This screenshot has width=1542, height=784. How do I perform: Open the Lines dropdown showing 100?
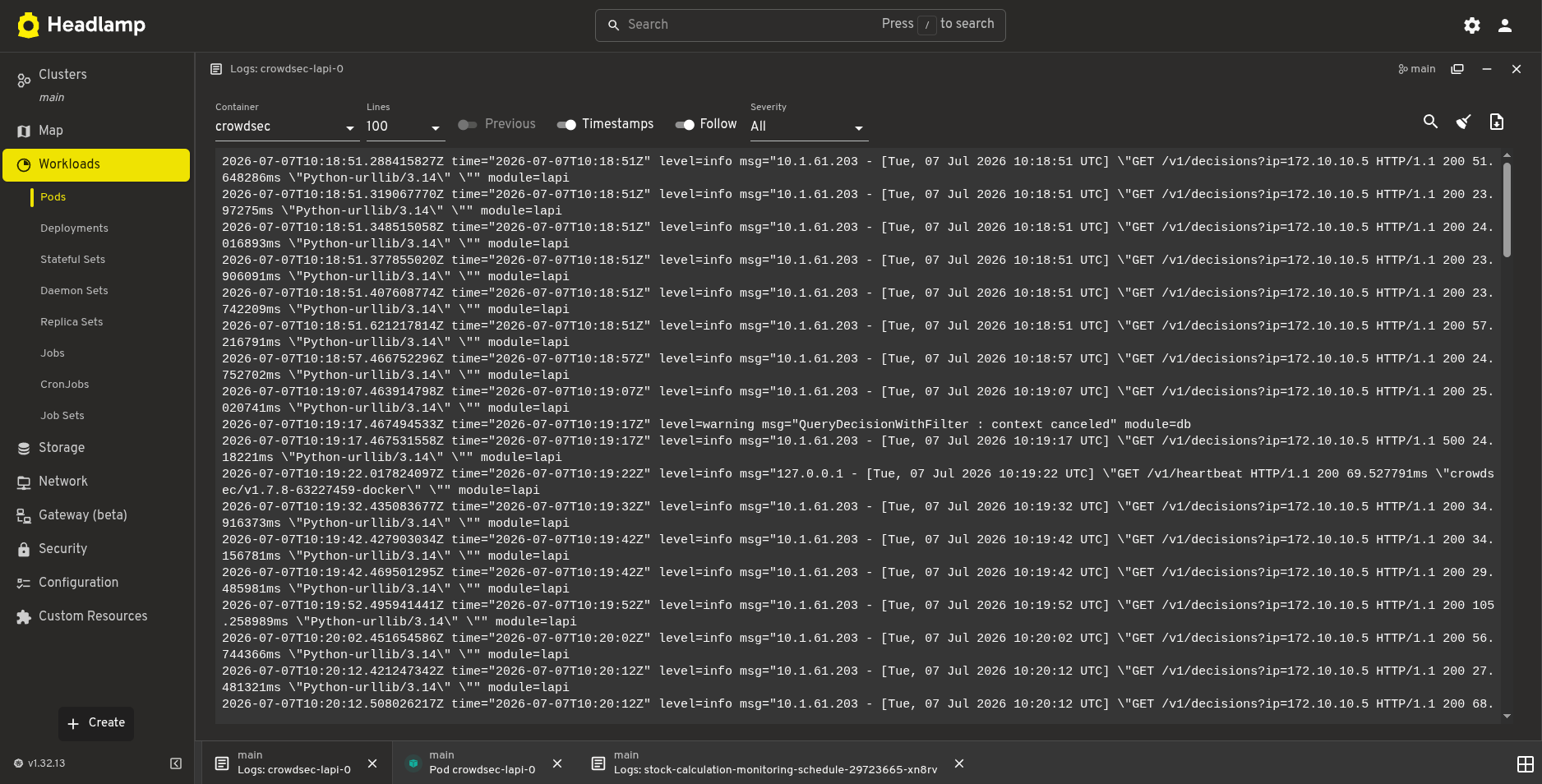(x=404, y=127)
